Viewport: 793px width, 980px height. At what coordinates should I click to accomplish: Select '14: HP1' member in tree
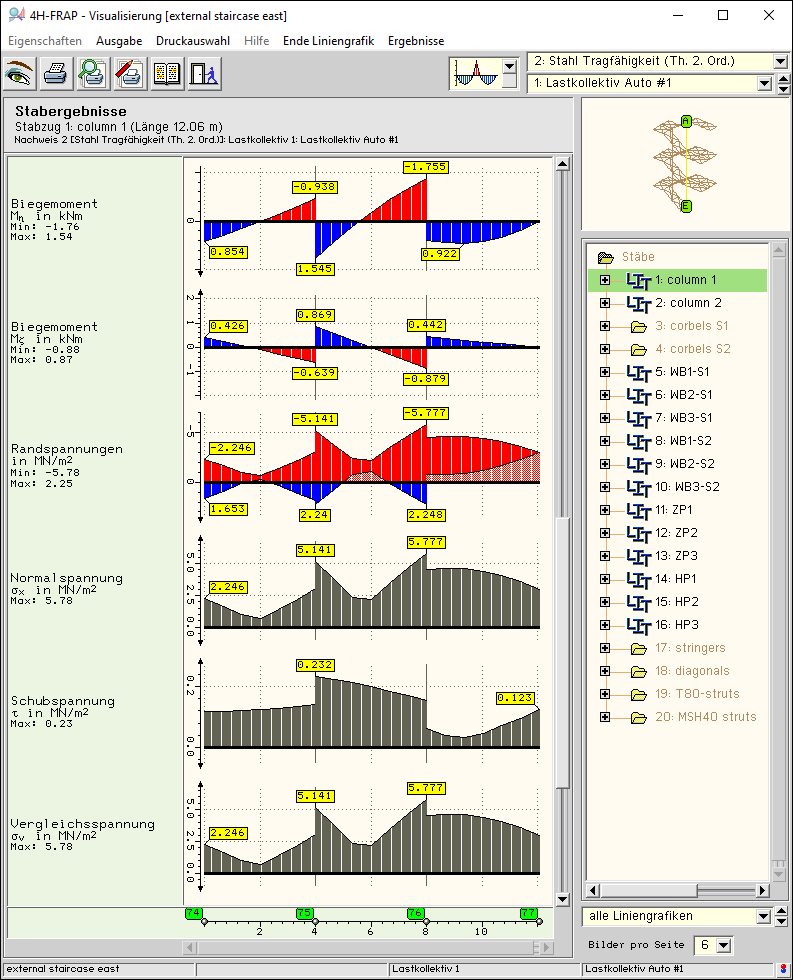click(676, 579)
